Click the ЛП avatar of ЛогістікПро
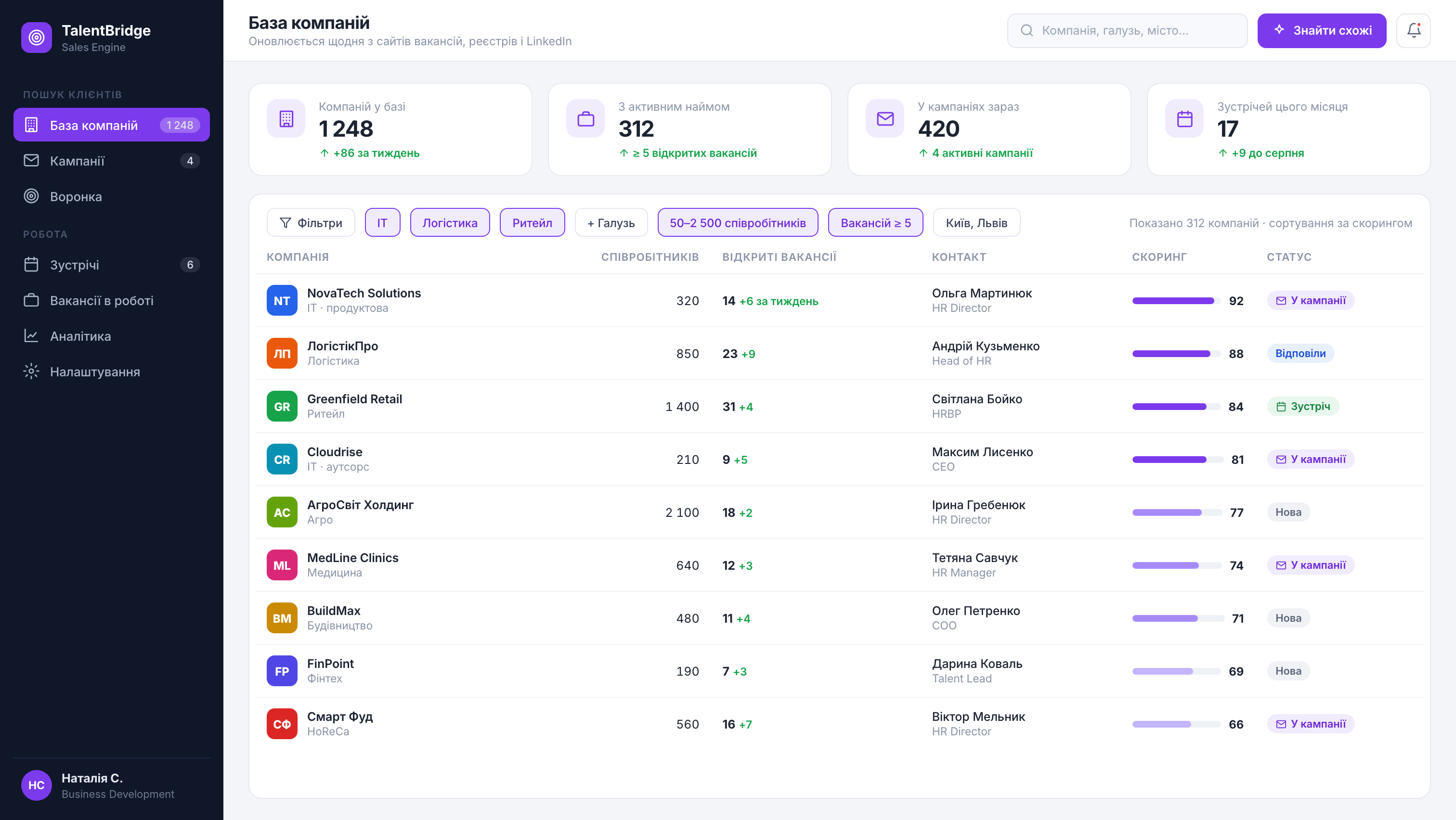1456x820 pixels. pos(282,354)
